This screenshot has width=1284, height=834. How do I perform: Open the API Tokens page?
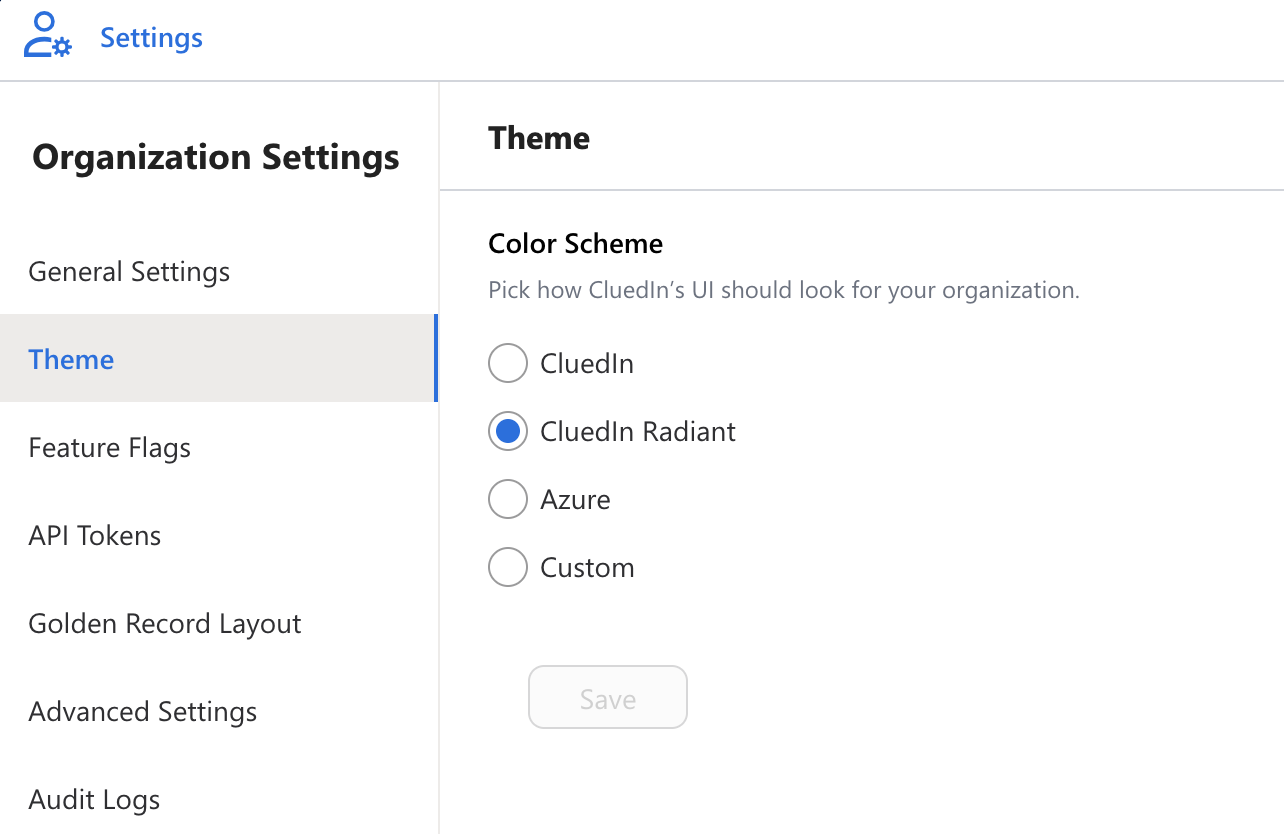point(95,536)
